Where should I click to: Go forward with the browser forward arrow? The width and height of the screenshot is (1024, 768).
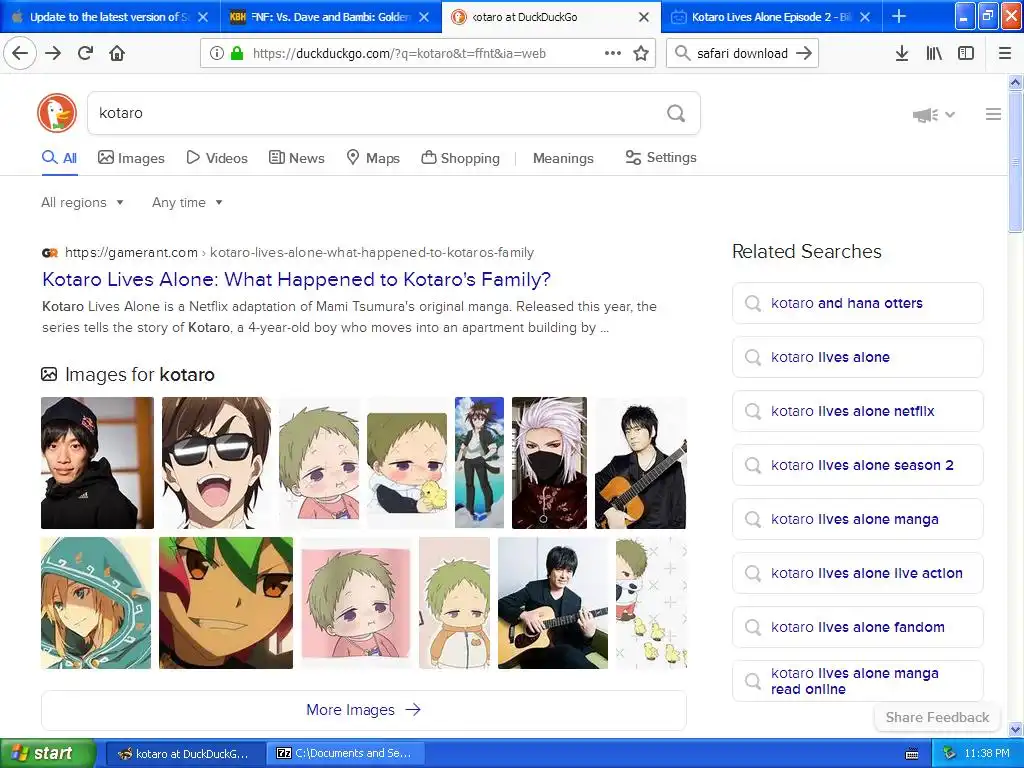click(53, 53)
